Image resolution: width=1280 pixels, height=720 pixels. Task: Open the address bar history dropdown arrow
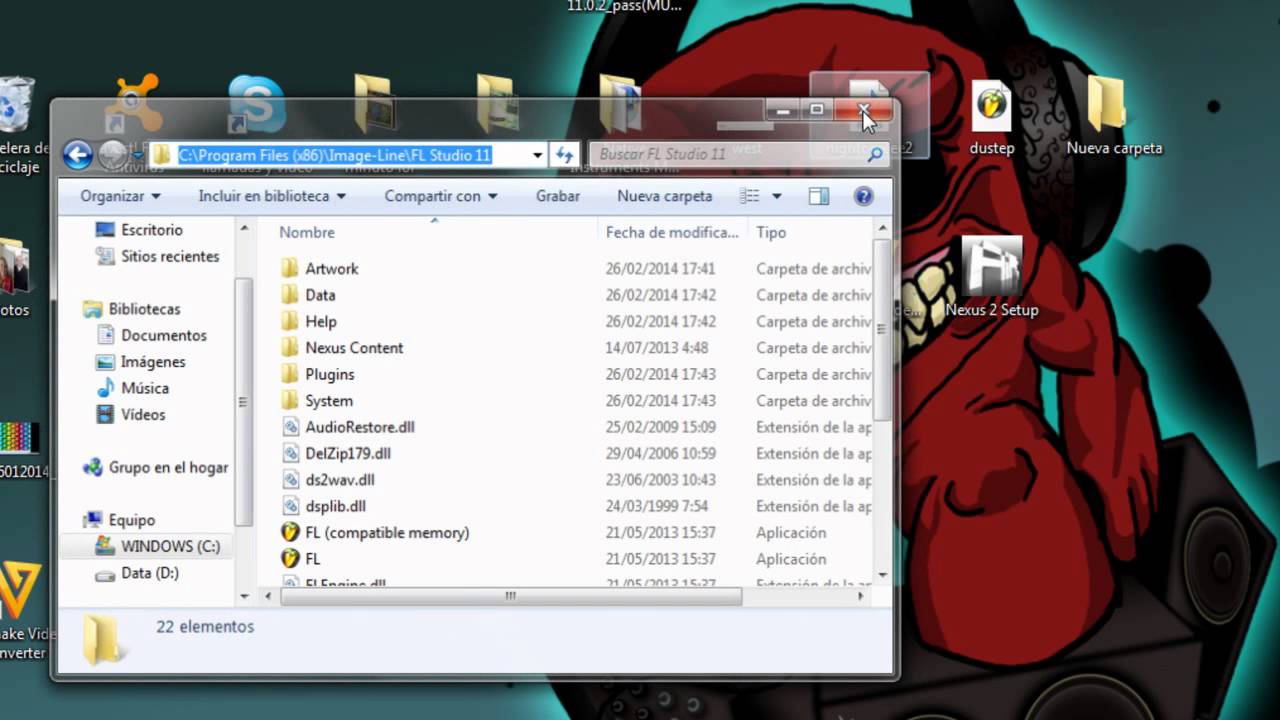tap(538, 155)
